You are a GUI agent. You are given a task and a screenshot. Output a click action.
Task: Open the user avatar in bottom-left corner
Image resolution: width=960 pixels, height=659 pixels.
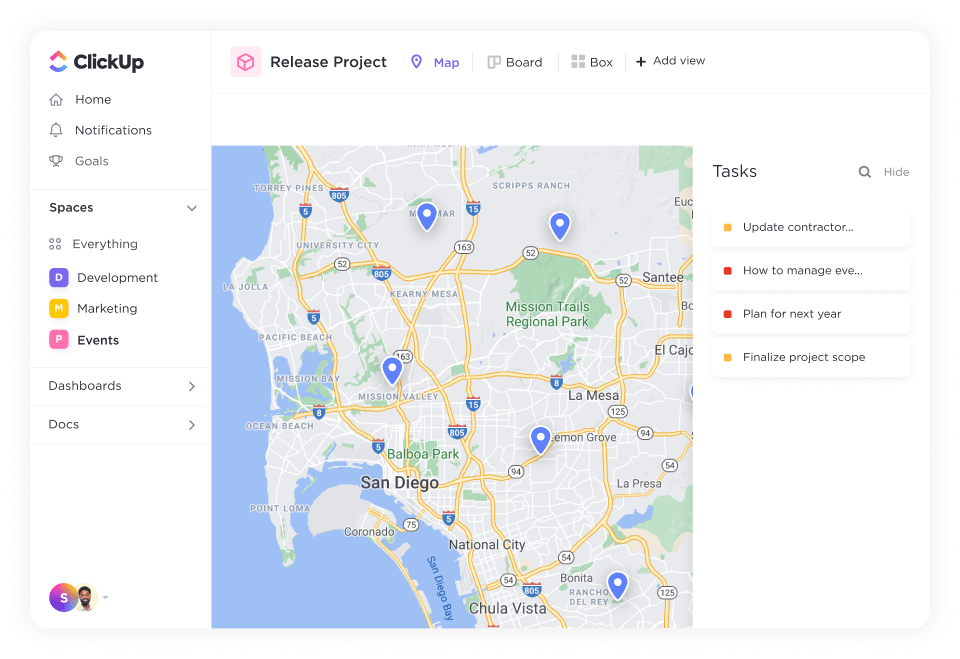(x=64, y=597)
